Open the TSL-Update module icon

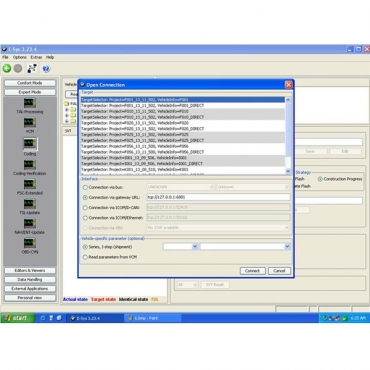30,204
